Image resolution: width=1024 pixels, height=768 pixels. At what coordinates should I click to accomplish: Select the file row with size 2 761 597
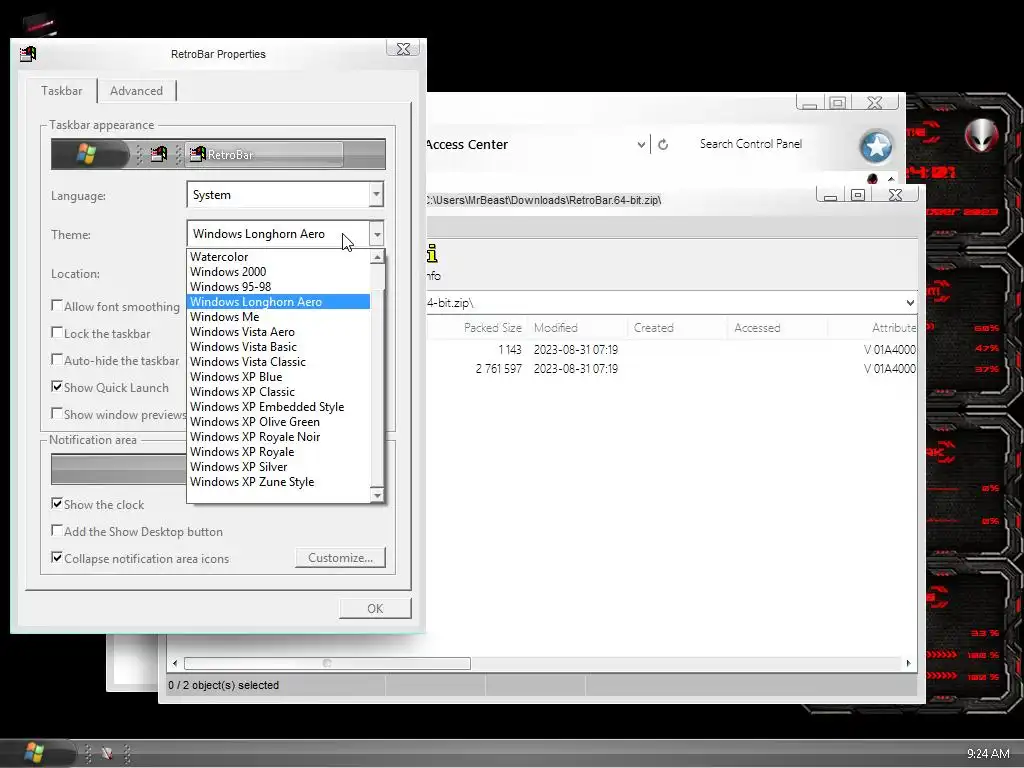pos(672,369)
